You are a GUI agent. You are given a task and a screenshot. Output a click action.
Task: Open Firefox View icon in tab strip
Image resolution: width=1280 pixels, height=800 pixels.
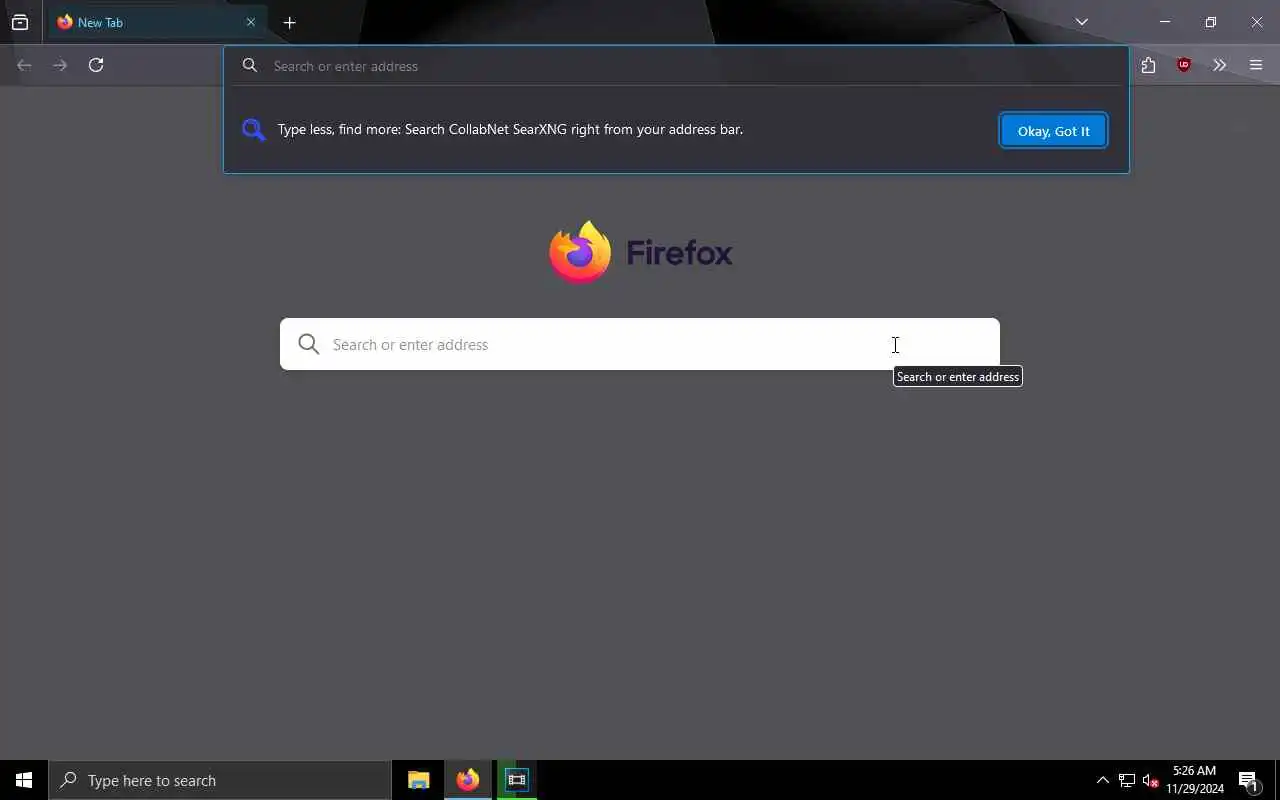[20, 22]
